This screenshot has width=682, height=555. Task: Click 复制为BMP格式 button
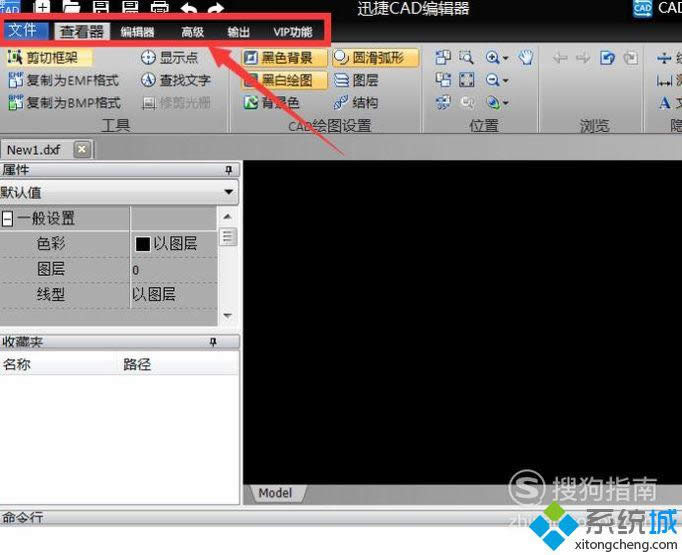coord(64,103)
